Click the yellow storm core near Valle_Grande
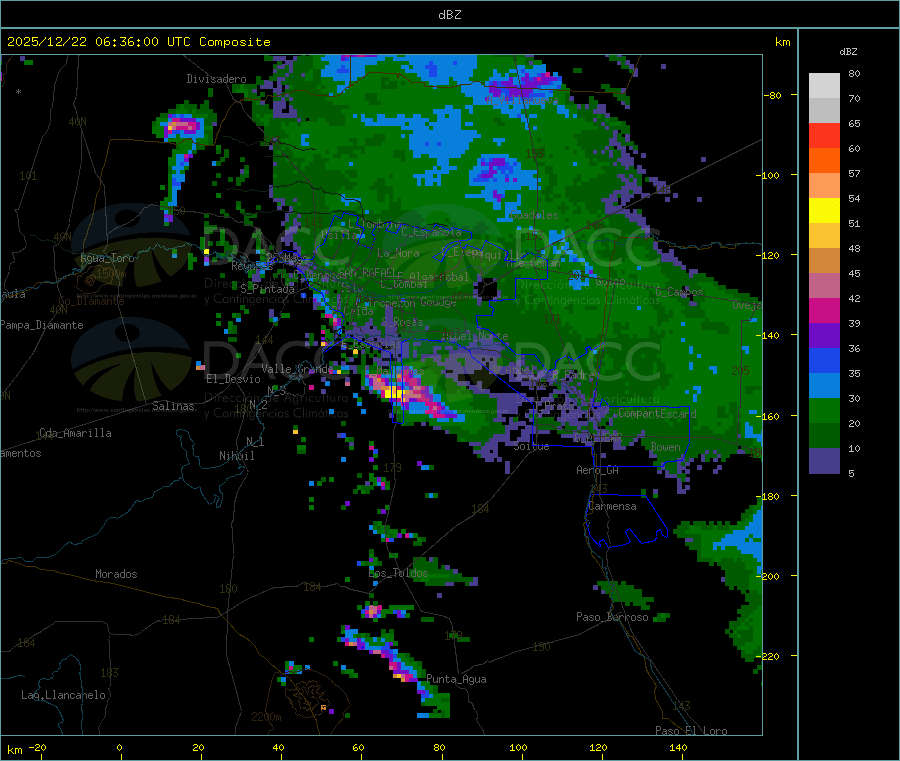Screen dimensions: 900x761 coord(394,393)
